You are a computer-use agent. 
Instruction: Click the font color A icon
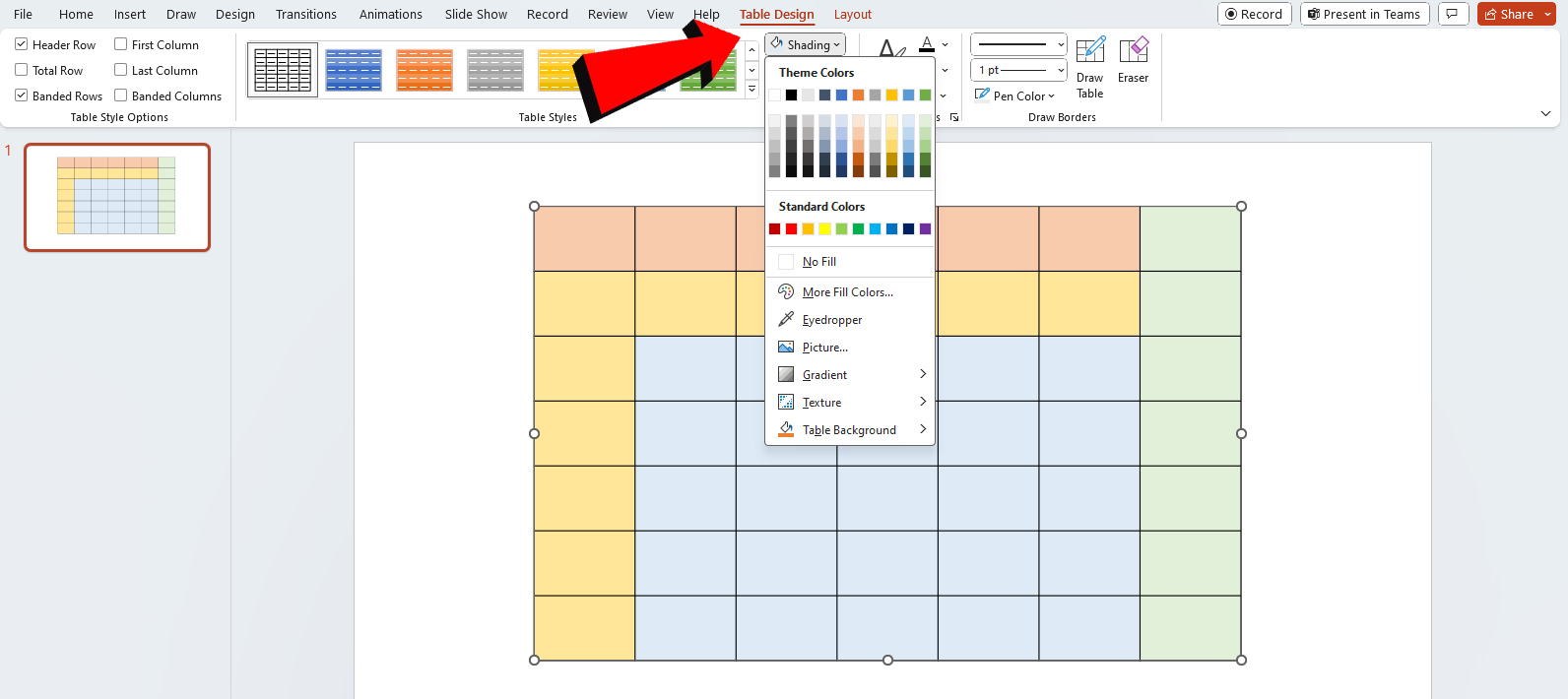[927, 44]
